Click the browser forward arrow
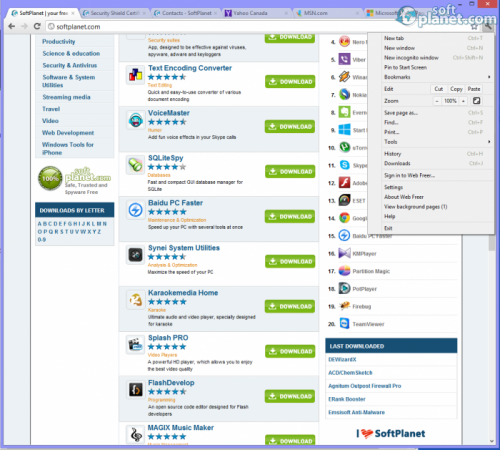500x450 pixels. point(24,26)
